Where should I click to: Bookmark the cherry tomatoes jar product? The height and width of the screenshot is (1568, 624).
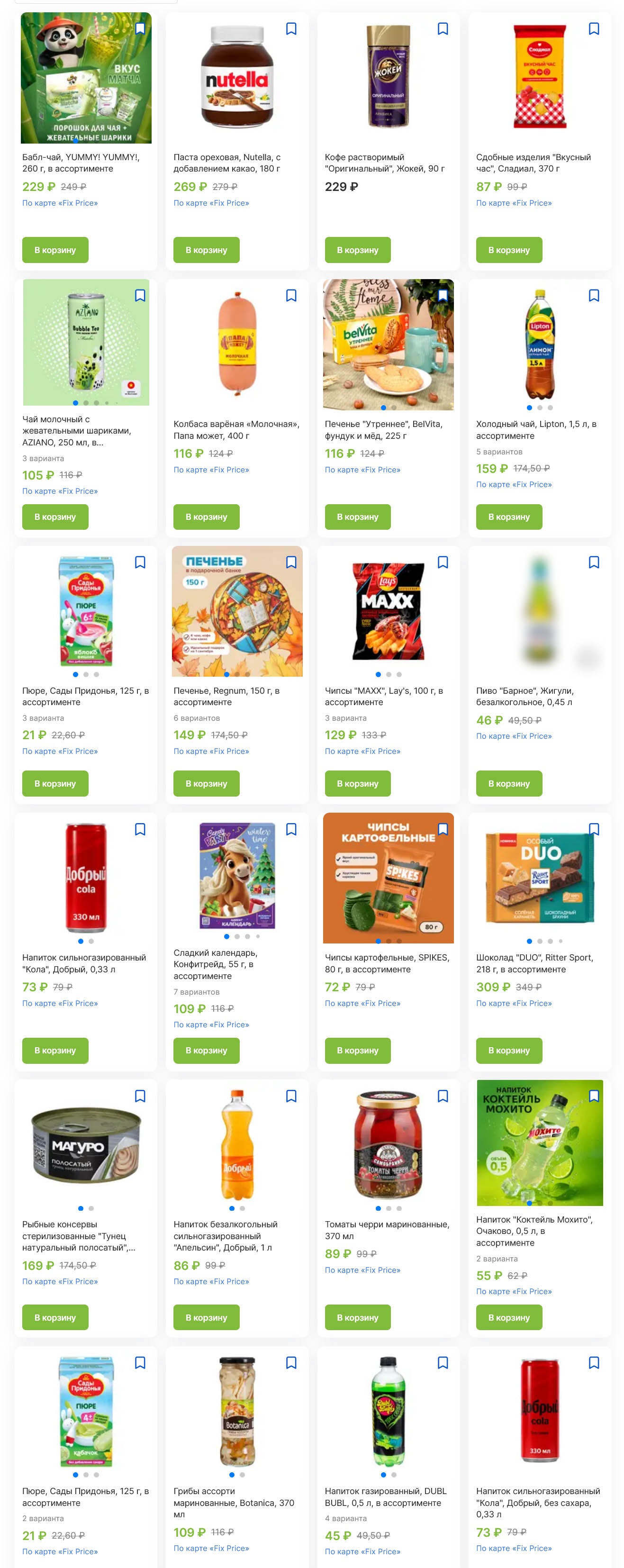(443, 1096)
